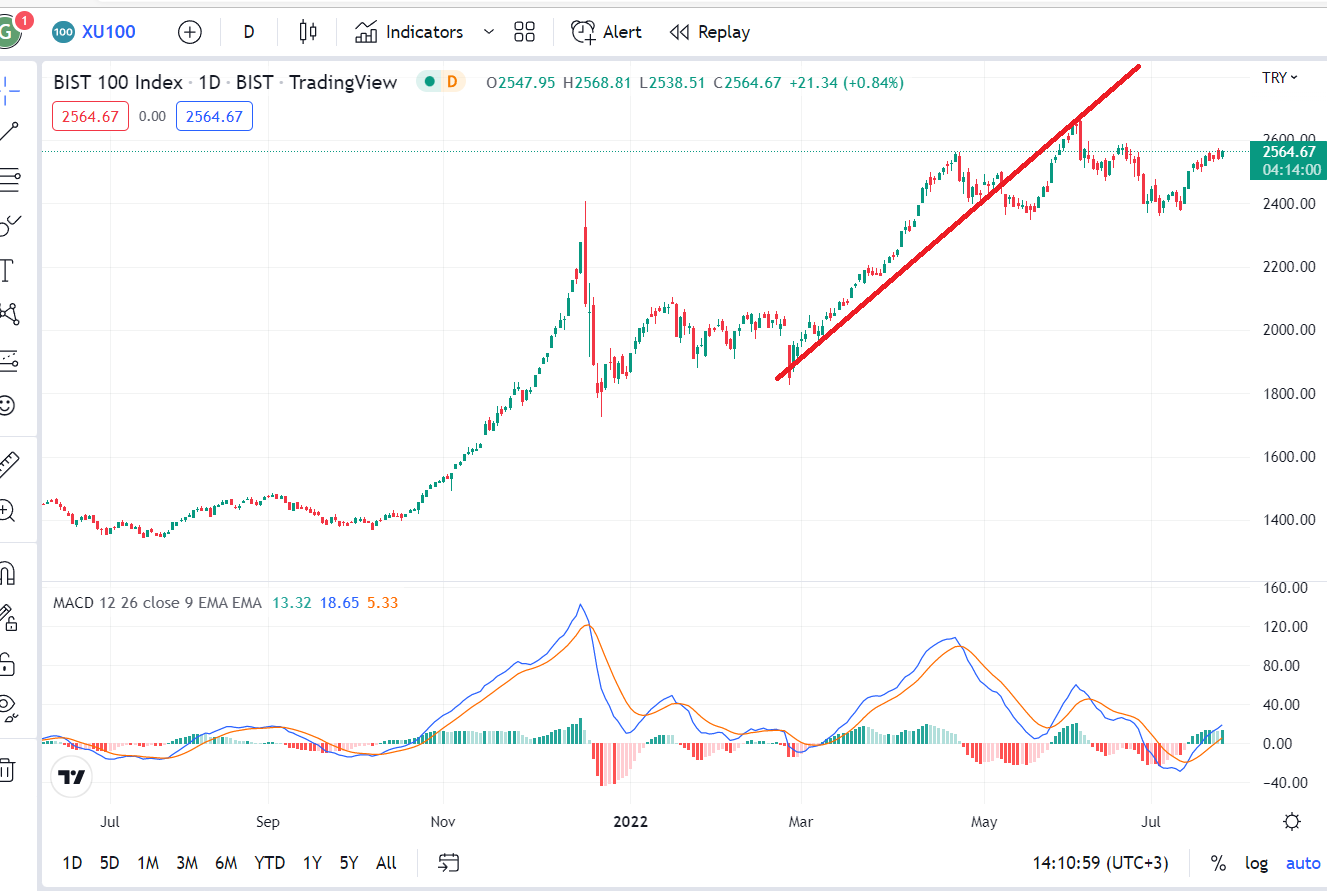Image resolution: width=1327 pixels, height=891 pixels.
Task: Toggle hide all drawings eye icon
Action: coord(8,709)
